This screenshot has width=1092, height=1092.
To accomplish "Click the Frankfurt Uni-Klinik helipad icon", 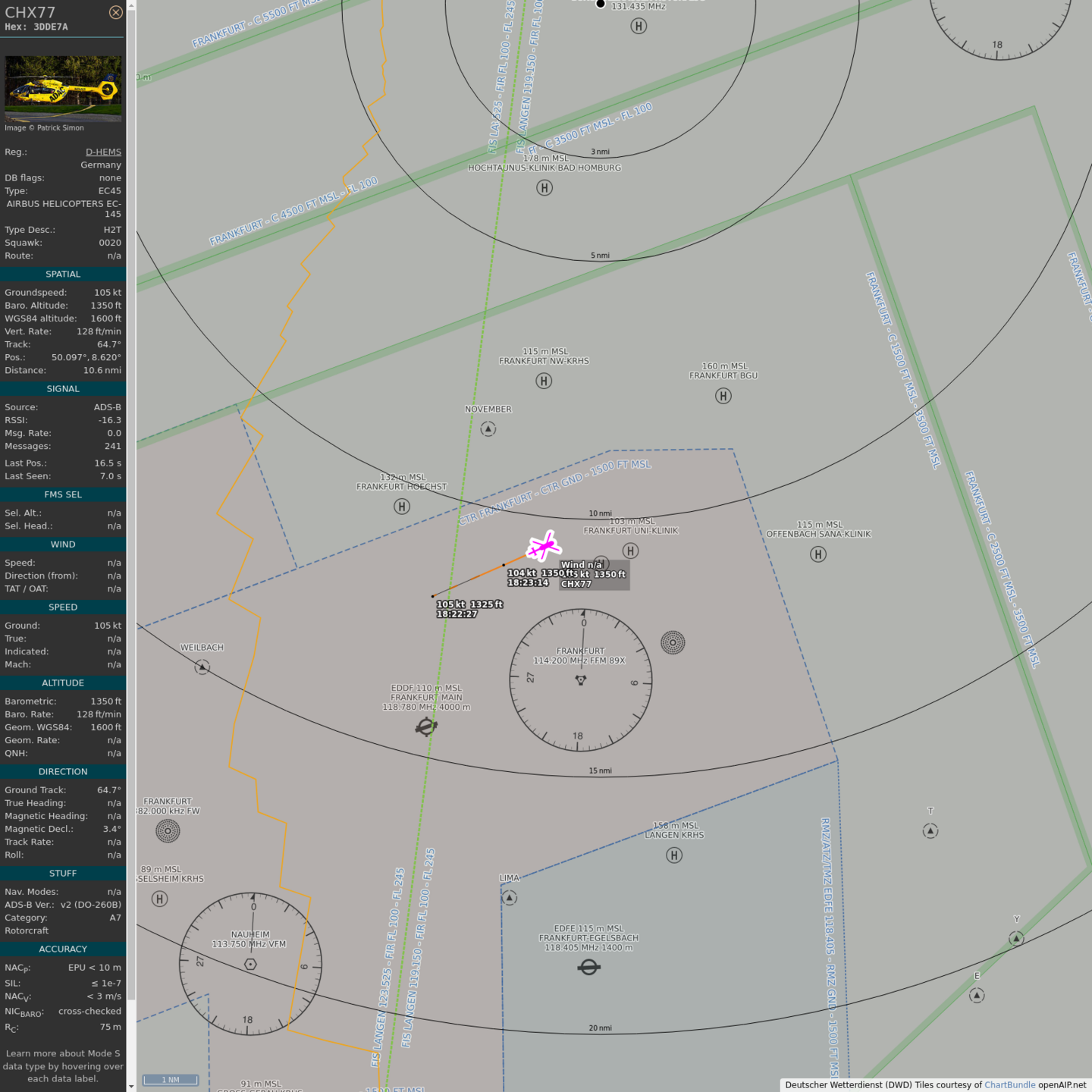I will pos(630,551).
